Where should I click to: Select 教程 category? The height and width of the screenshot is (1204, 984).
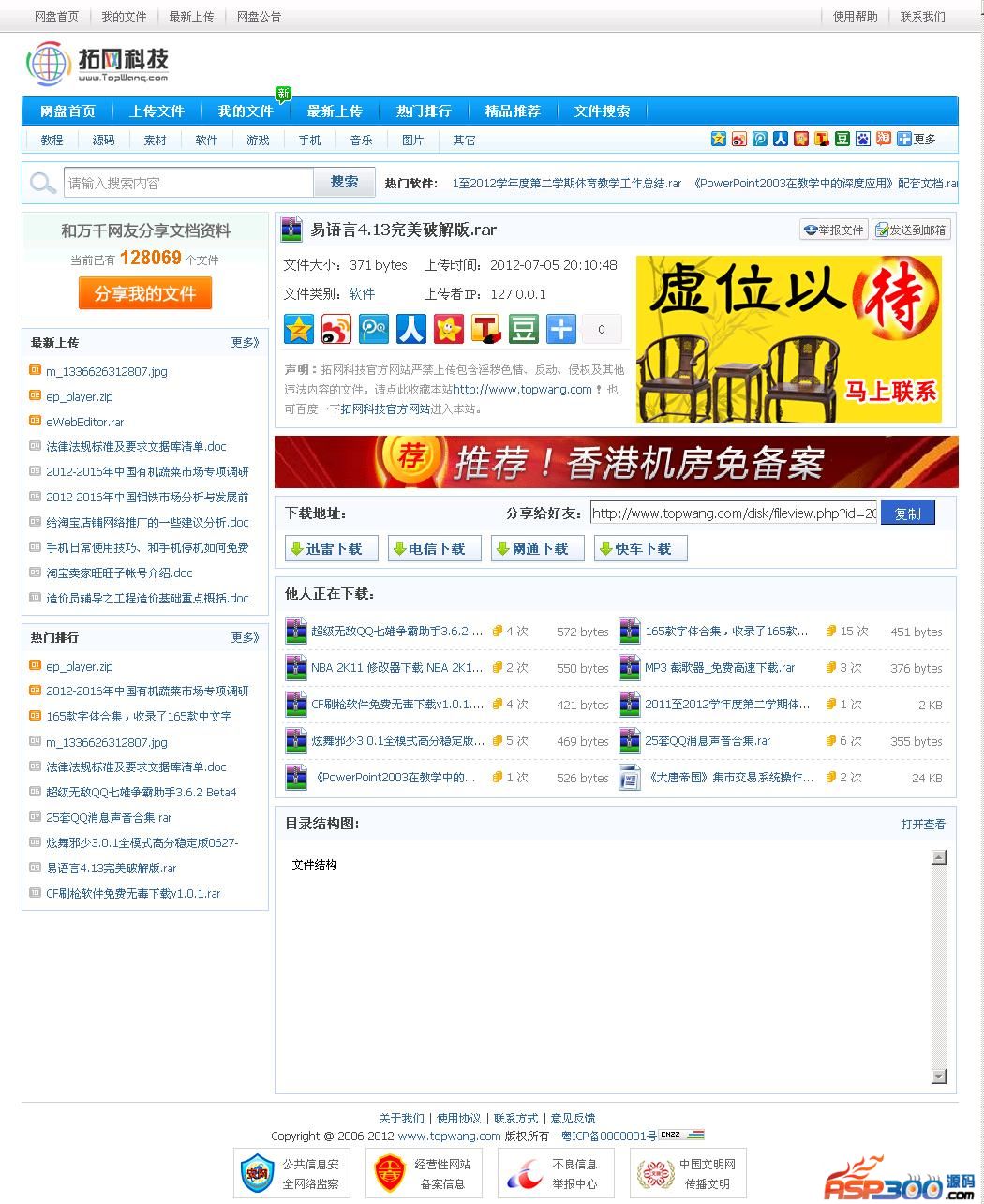52,140
